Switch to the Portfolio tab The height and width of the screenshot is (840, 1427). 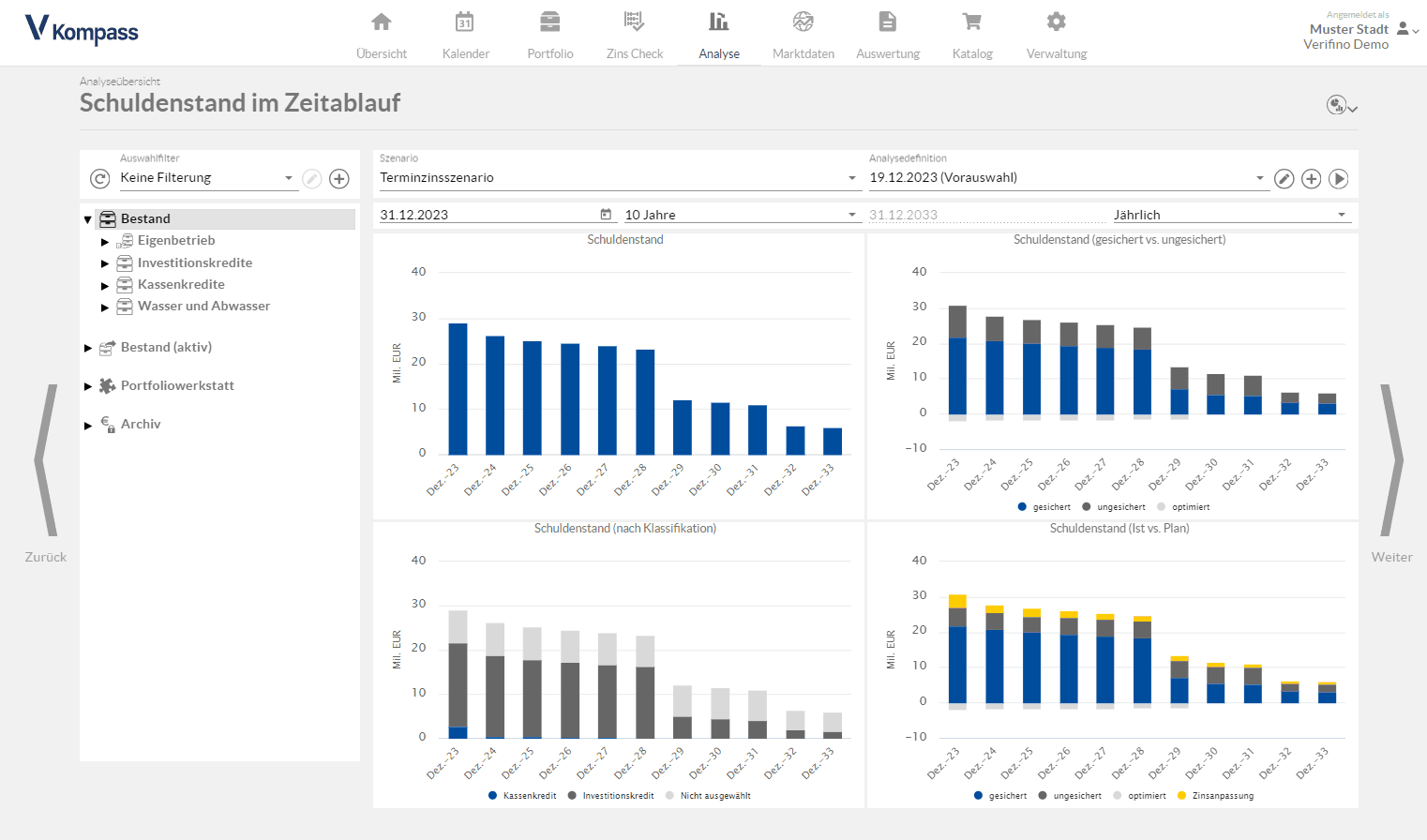tap(550, 35)
